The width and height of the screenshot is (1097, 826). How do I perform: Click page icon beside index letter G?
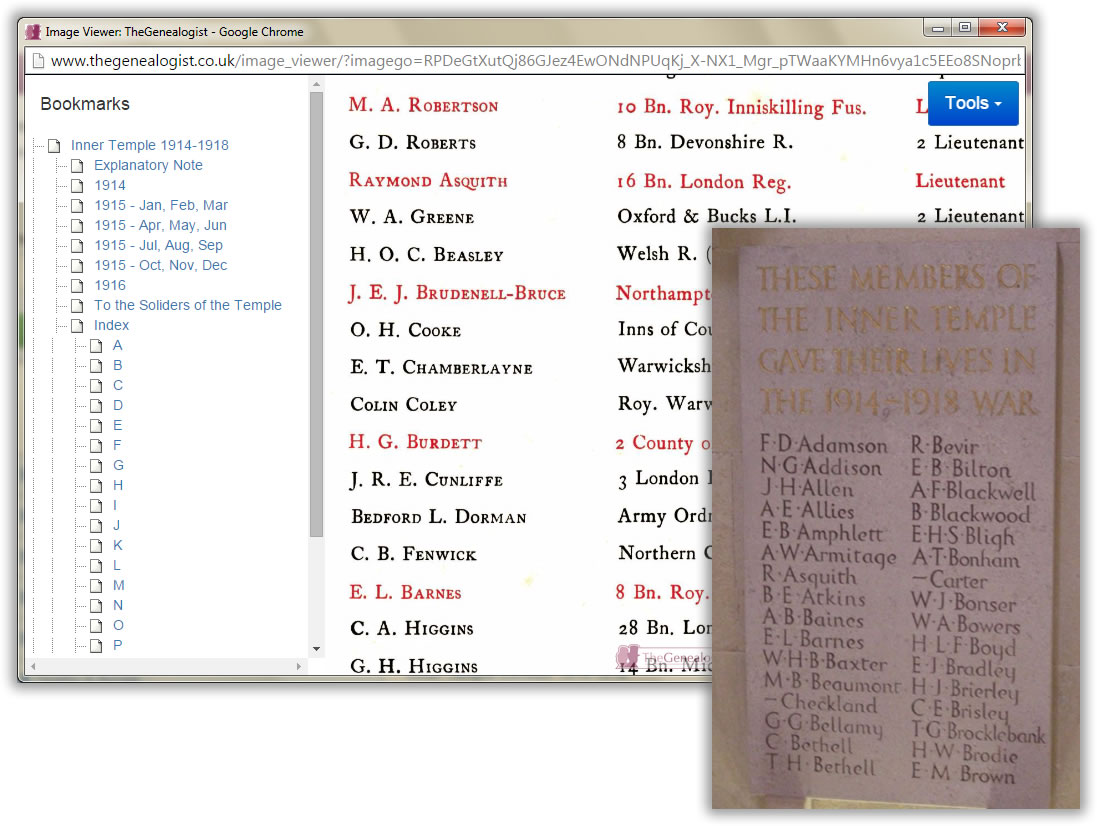tap(96, 466)
